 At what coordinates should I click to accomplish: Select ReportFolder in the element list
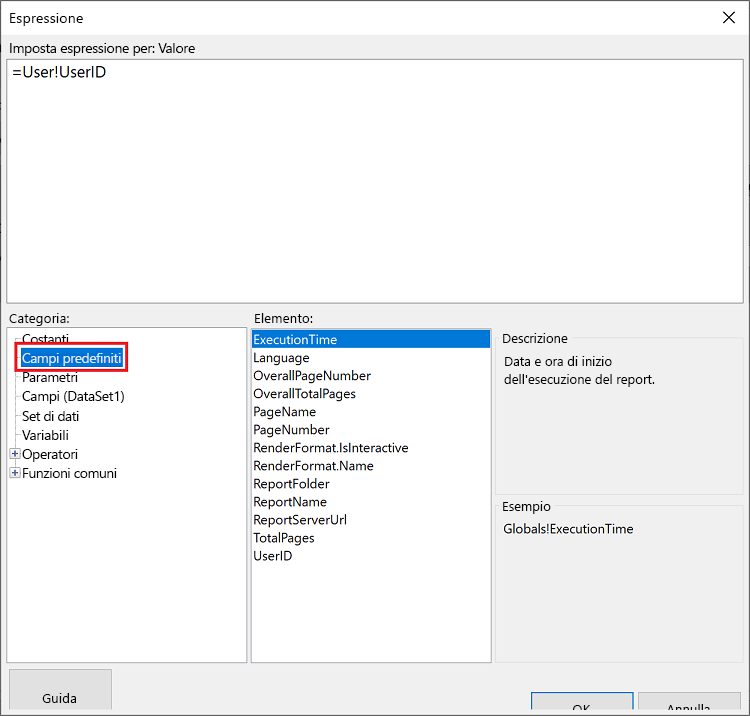[371, 484]
